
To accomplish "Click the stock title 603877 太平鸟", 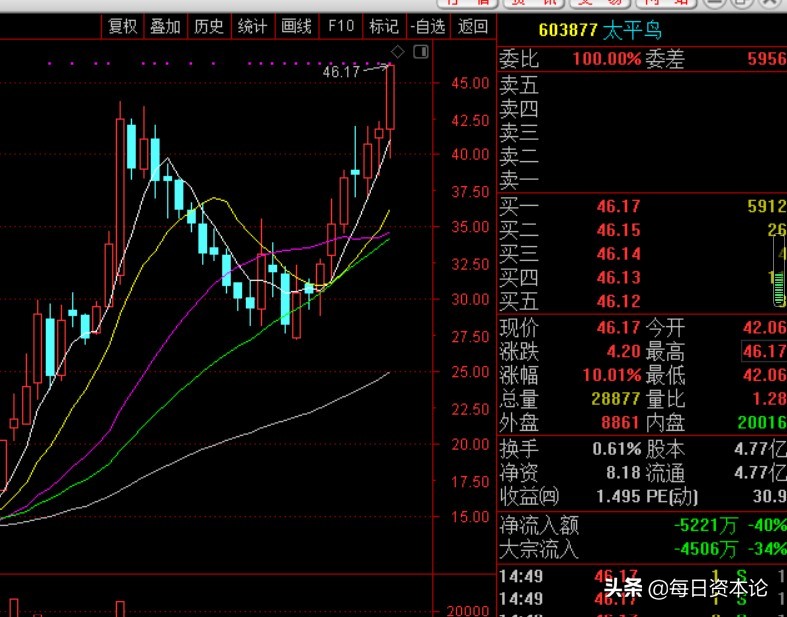I will click(x=600, y=32).
